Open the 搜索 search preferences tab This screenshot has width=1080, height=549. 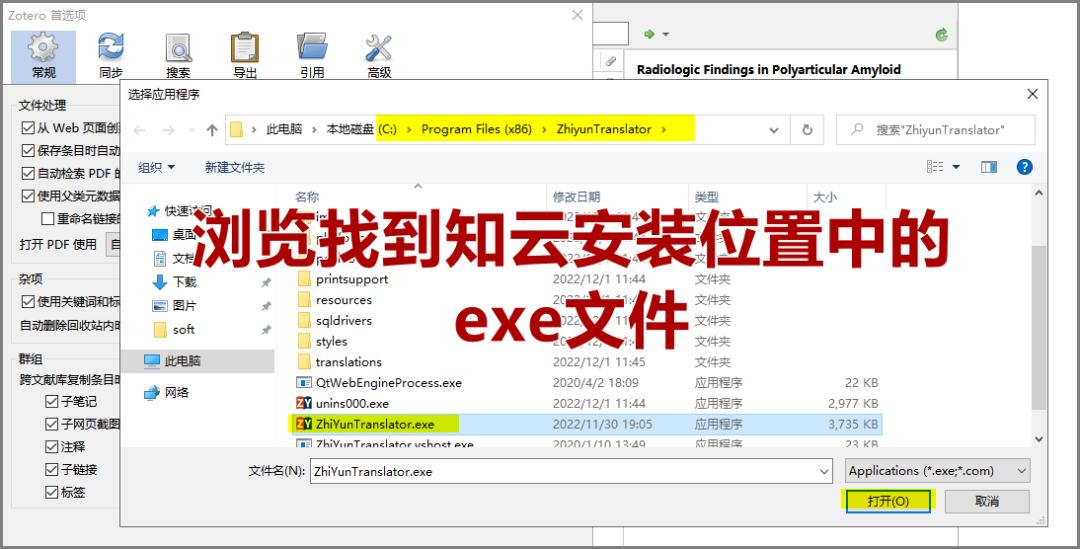[x=178, y=56]
